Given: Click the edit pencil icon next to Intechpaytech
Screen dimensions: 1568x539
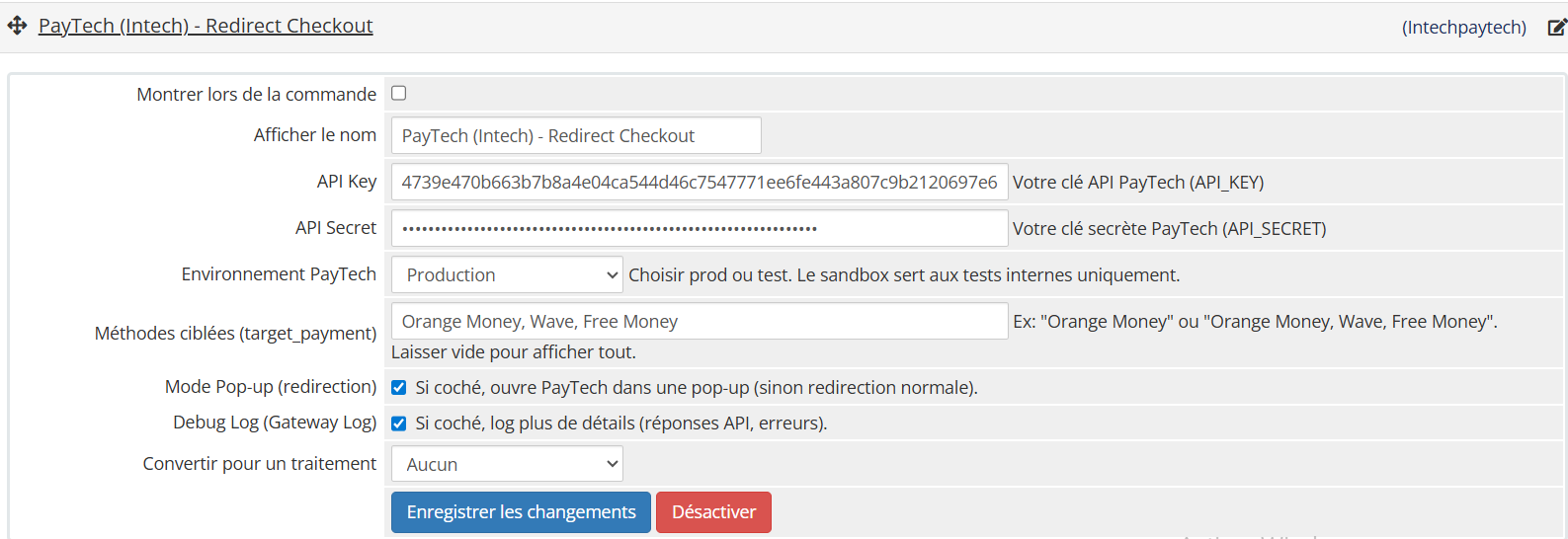Looking at the screenshot, I should [x=1556, y=28].
